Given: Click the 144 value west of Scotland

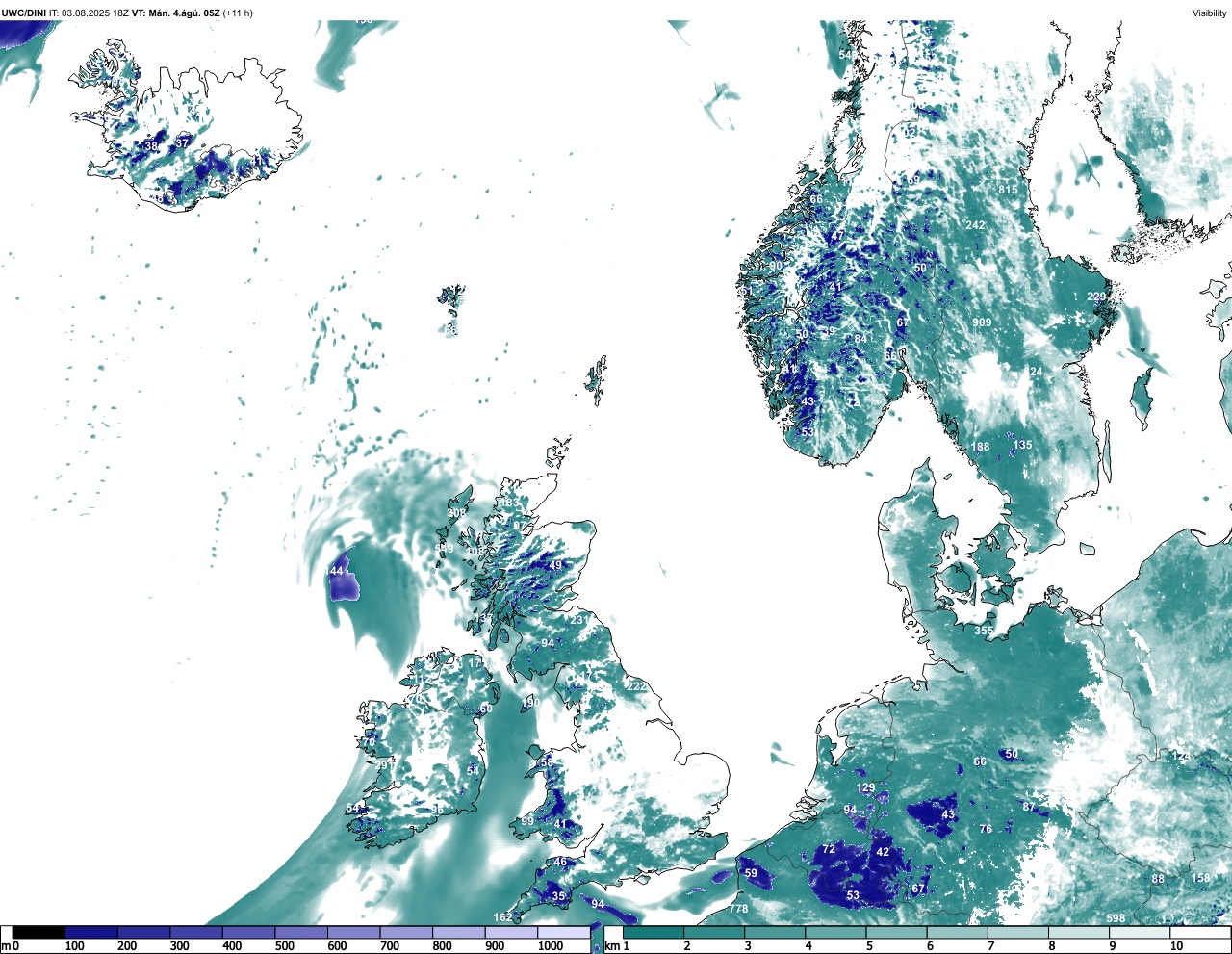Looking at the screenshot, I should point(334,571).
